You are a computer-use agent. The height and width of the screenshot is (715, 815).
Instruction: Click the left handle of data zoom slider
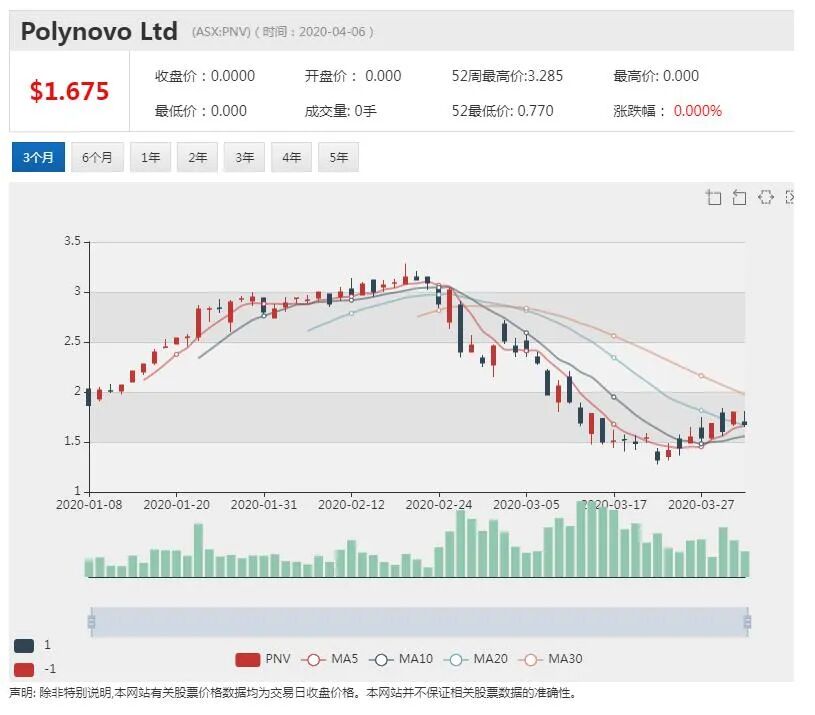(91, 621)
